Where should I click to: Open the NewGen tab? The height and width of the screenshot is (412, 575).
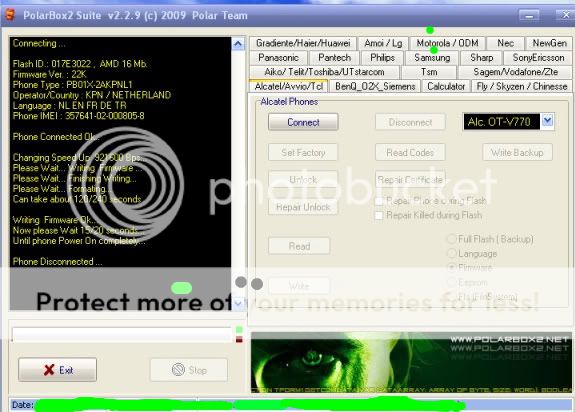coord(549,43)
